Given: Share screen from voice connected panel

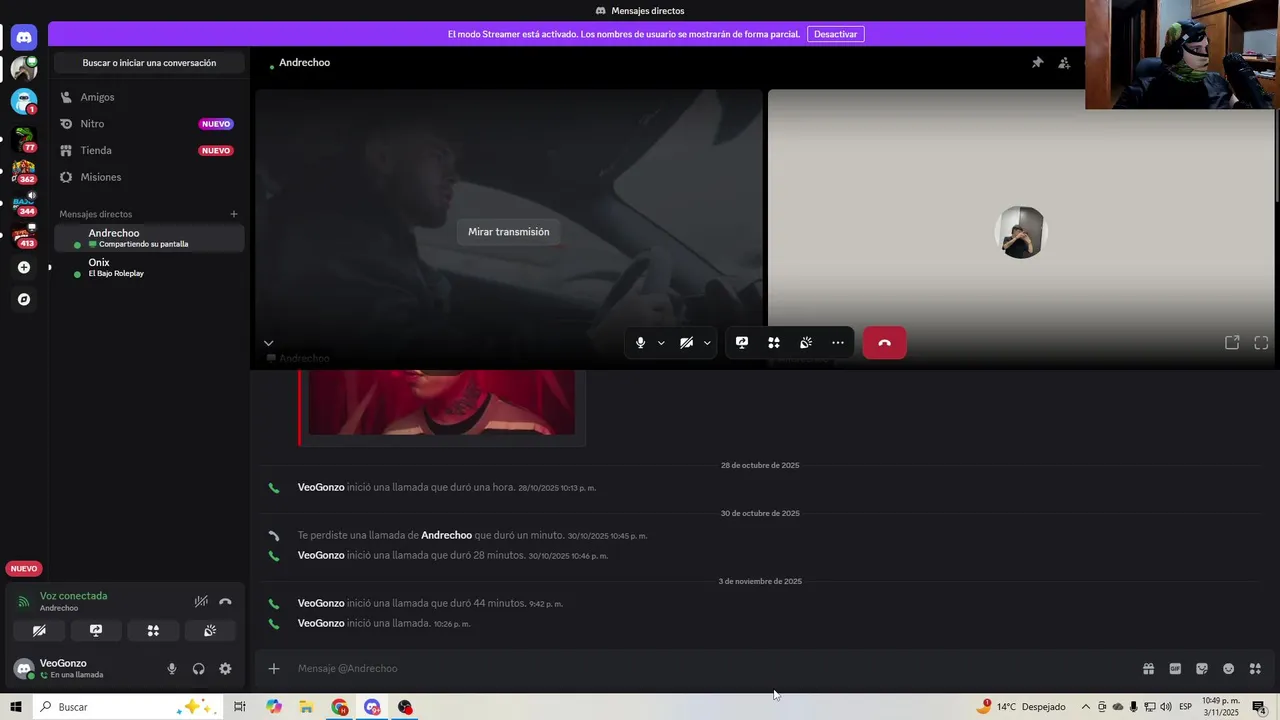Looking at the screenshot, I should pos(96,631).
